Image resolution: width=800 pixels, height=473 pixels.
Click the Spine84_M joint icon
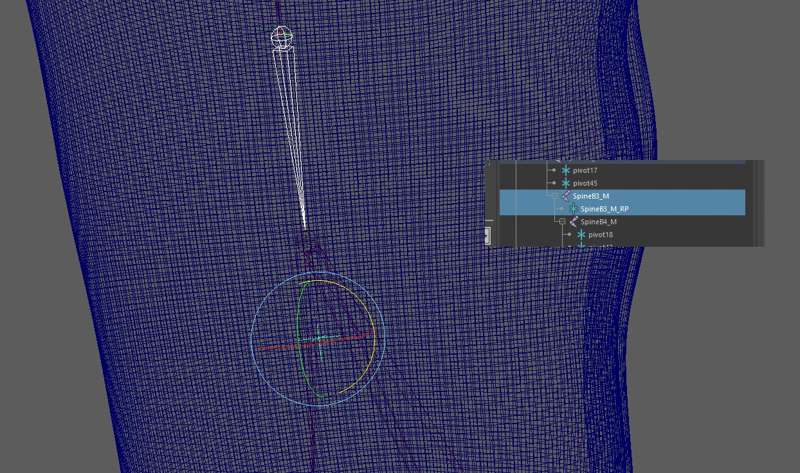click(x=573, y=222)
